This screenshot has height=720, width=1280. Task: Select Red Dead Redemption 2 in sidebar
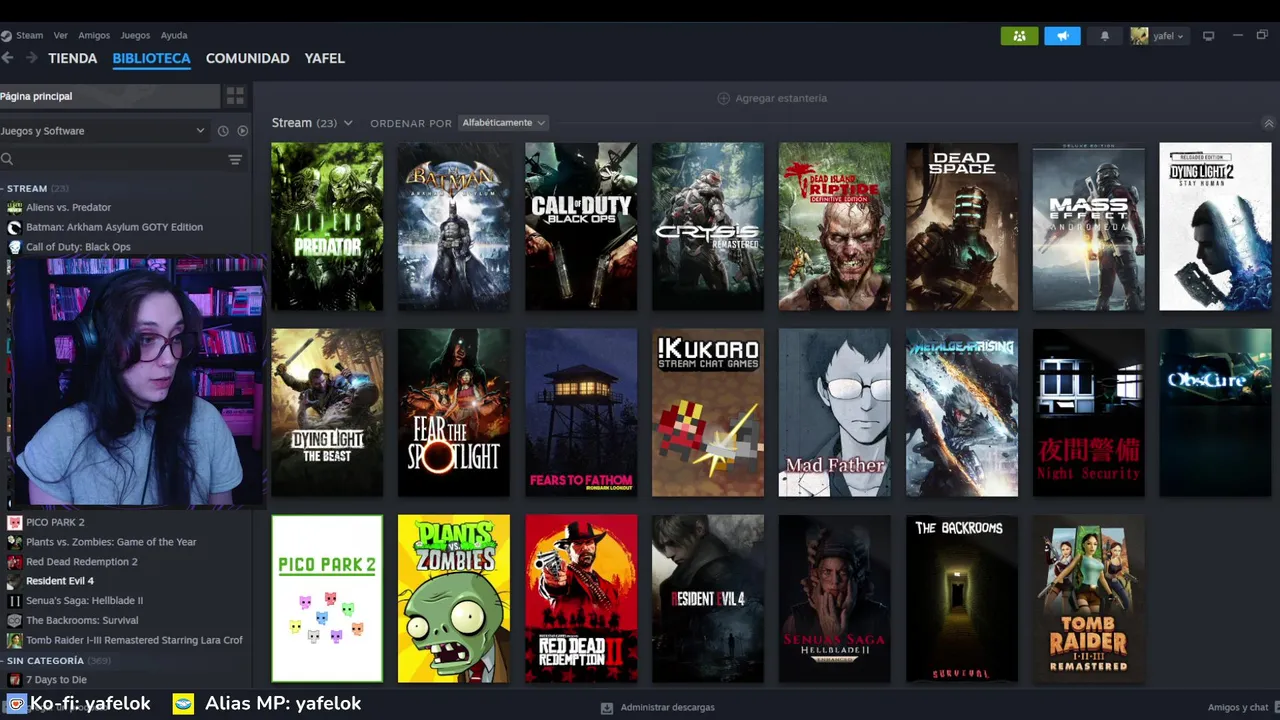82,561
